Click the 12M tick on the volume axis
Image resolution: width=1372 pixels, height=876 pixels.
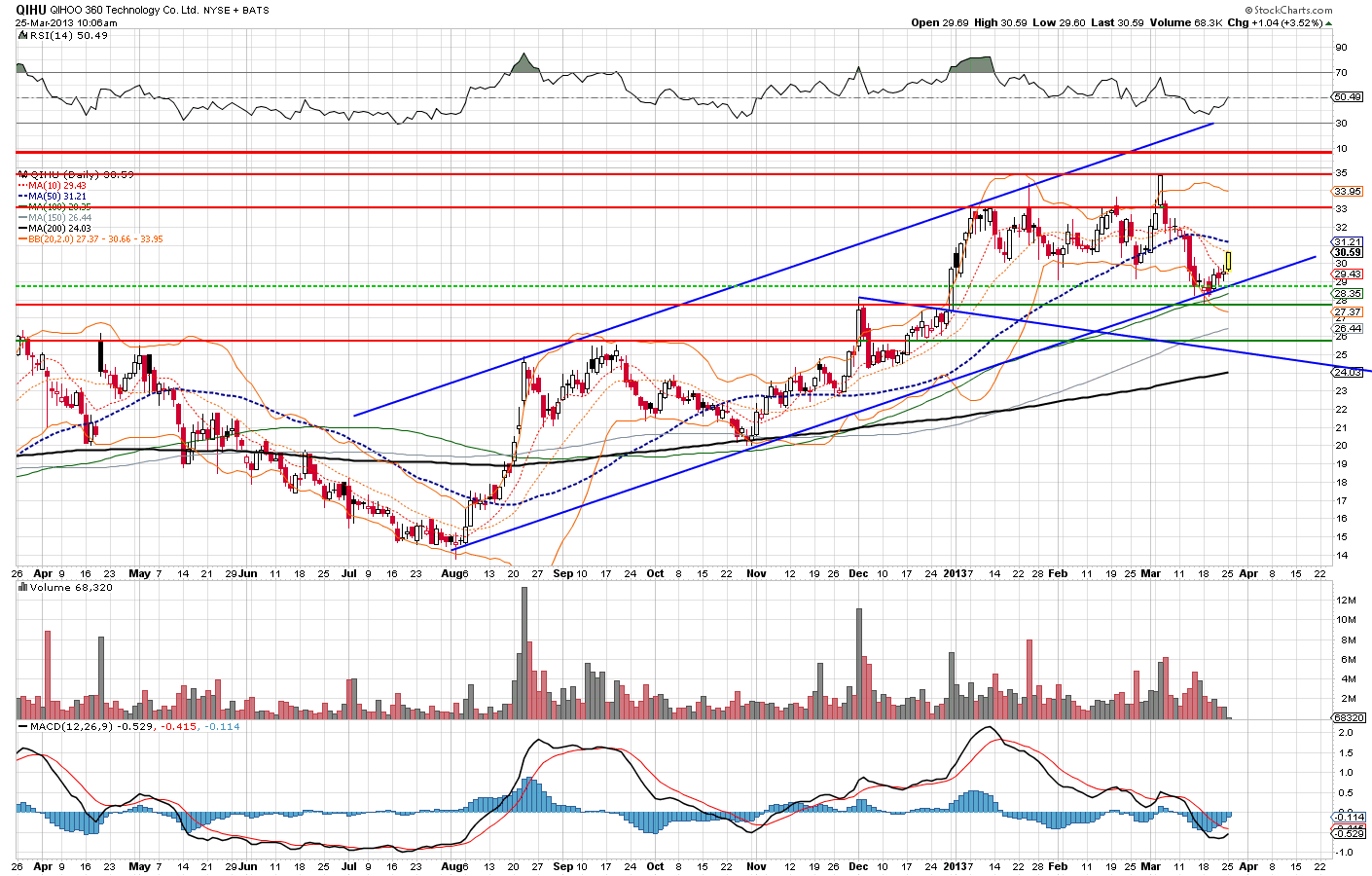pyautogui.click(x=1347, y=600)
